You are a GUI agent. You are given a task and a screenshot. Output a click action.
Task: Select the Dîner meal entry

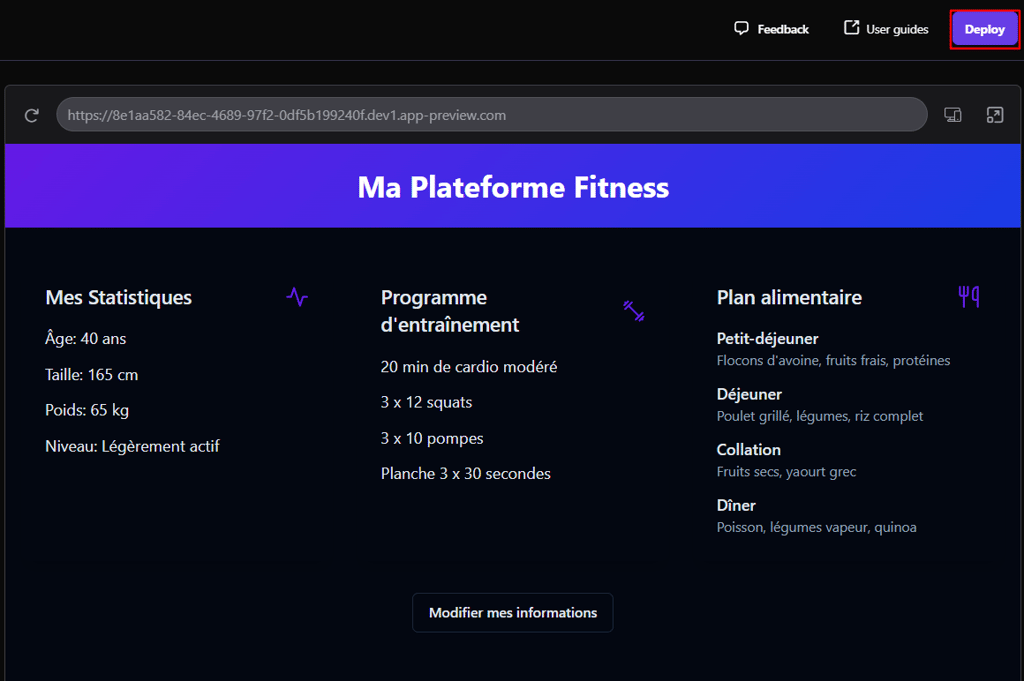tap(816, 516)
